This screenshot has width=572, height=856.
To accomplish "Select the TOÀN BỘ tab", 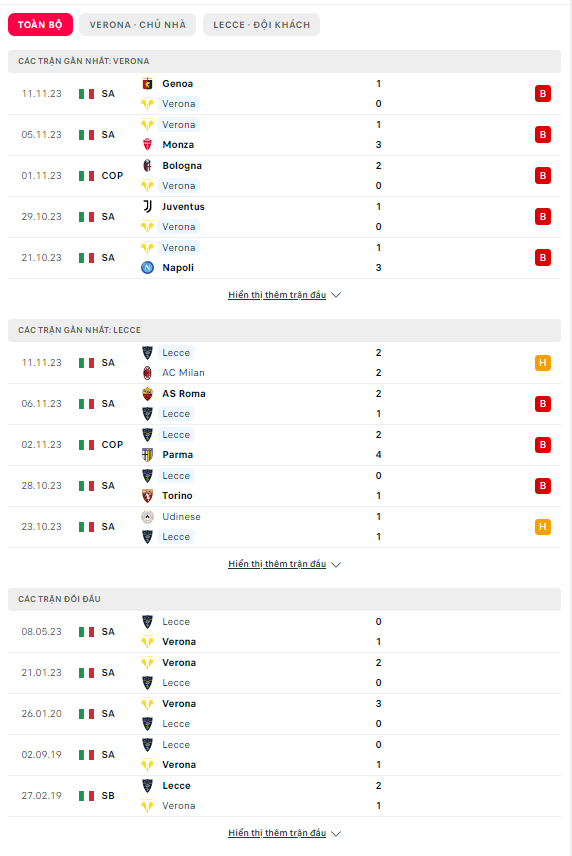I will point(40,25).
